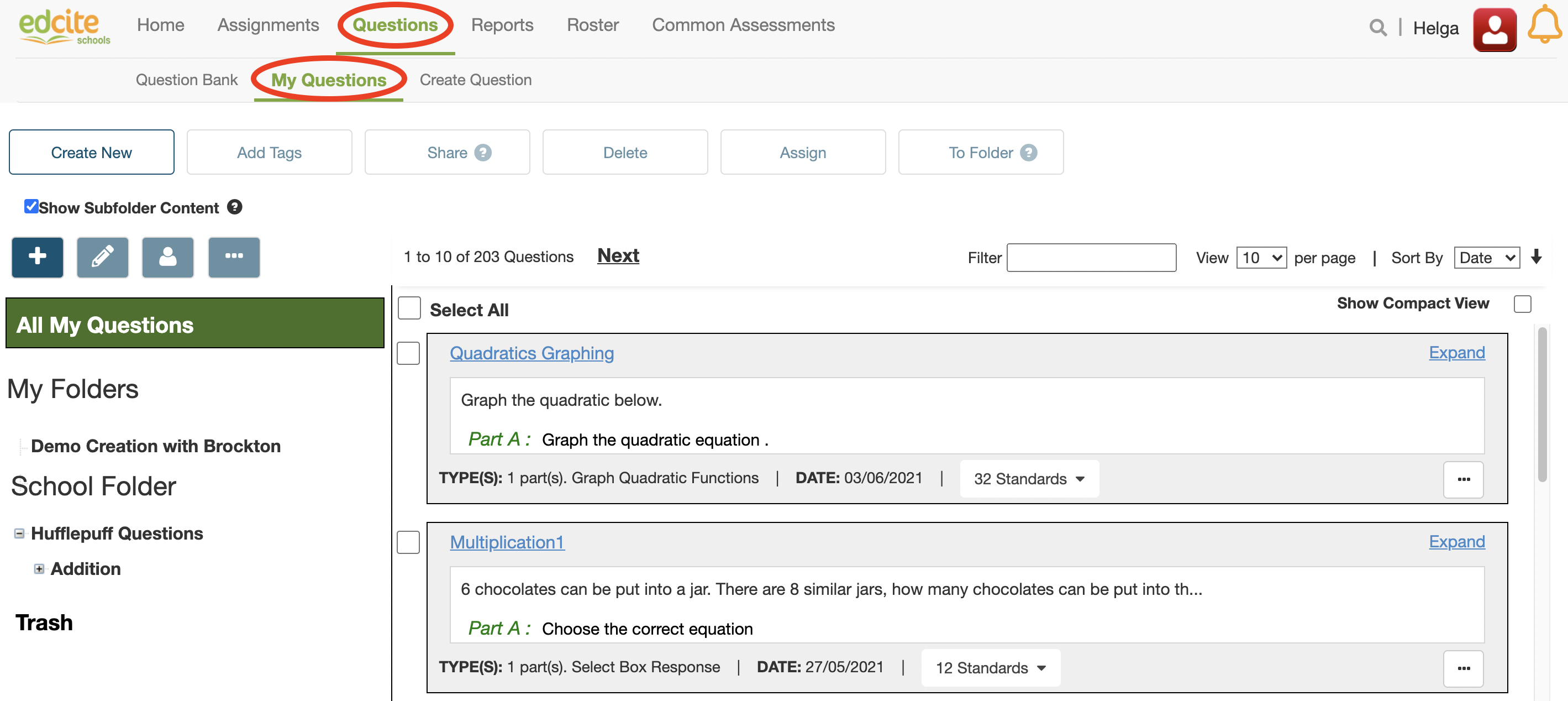The image size is (1568, 701).
Task: Open the Sort By Date dropdown
Action: click(1486, 258)
